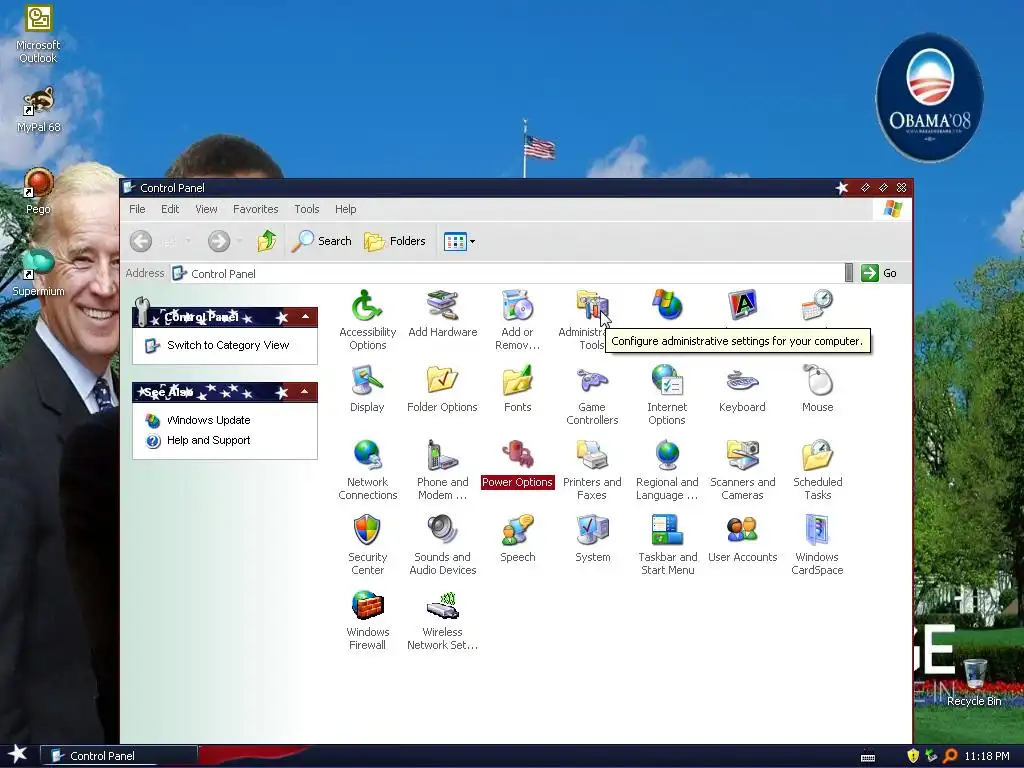Open Add or Remove Programs
Screen dimensions: 1024x768
click(x=517, y=319)
